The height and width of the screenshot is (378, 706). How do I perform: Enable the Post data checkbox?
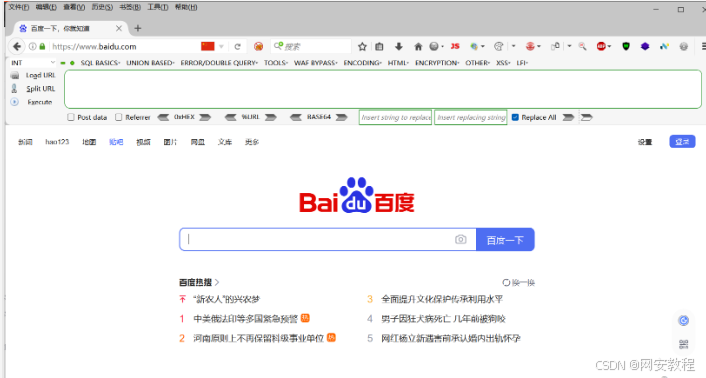71,117
